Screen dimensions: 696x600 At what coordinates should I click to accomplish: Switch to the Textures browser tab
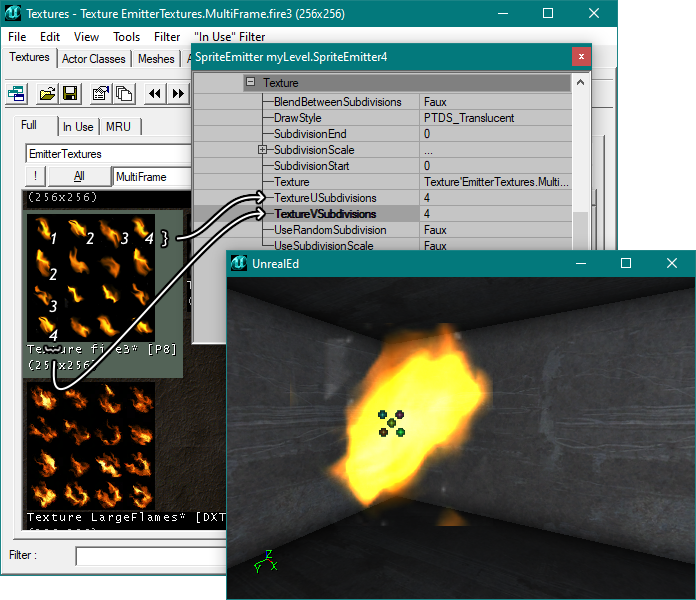click(x=29, y=57)
